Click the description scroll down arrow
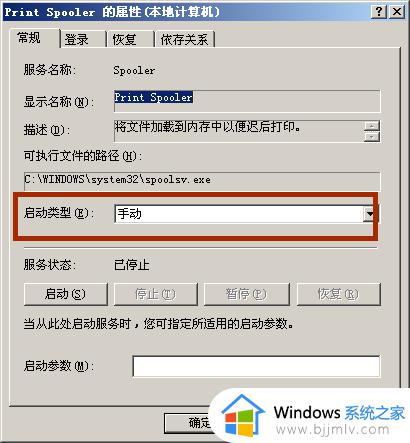The width and height of the screenshot is (410, 443). click(372, 136)
